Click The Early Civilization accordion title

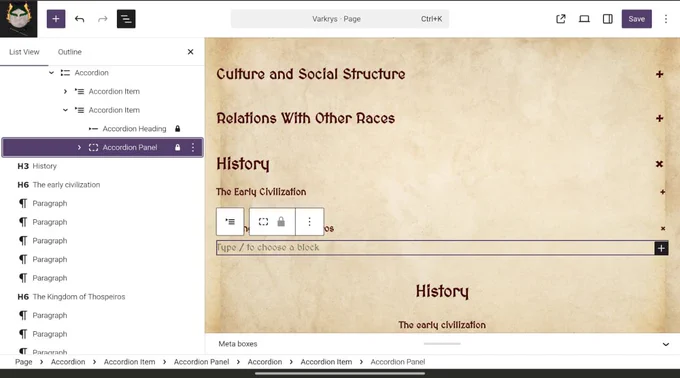pos(261,192)
